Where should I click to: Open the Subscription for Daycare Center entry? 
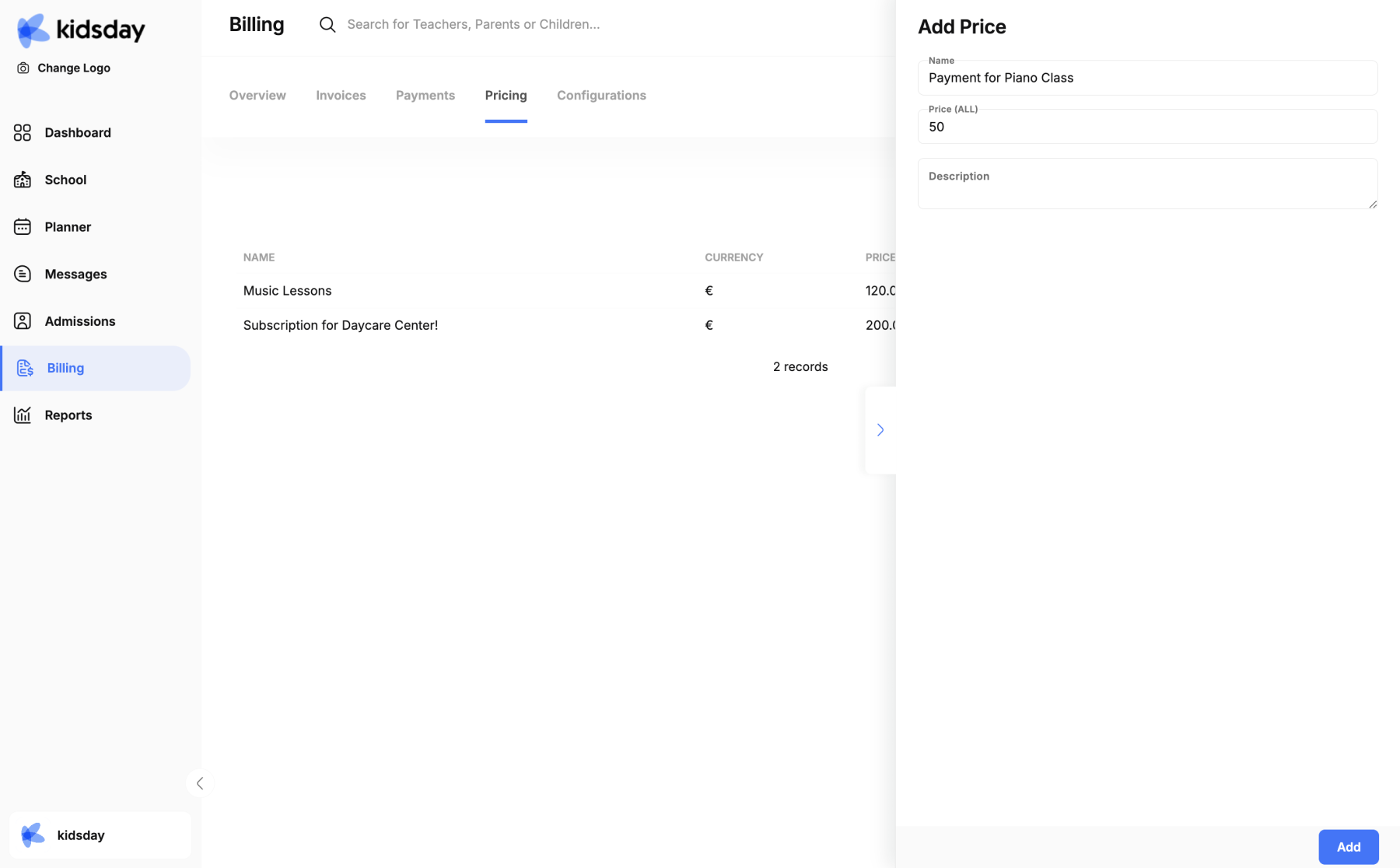click(340, 325)
